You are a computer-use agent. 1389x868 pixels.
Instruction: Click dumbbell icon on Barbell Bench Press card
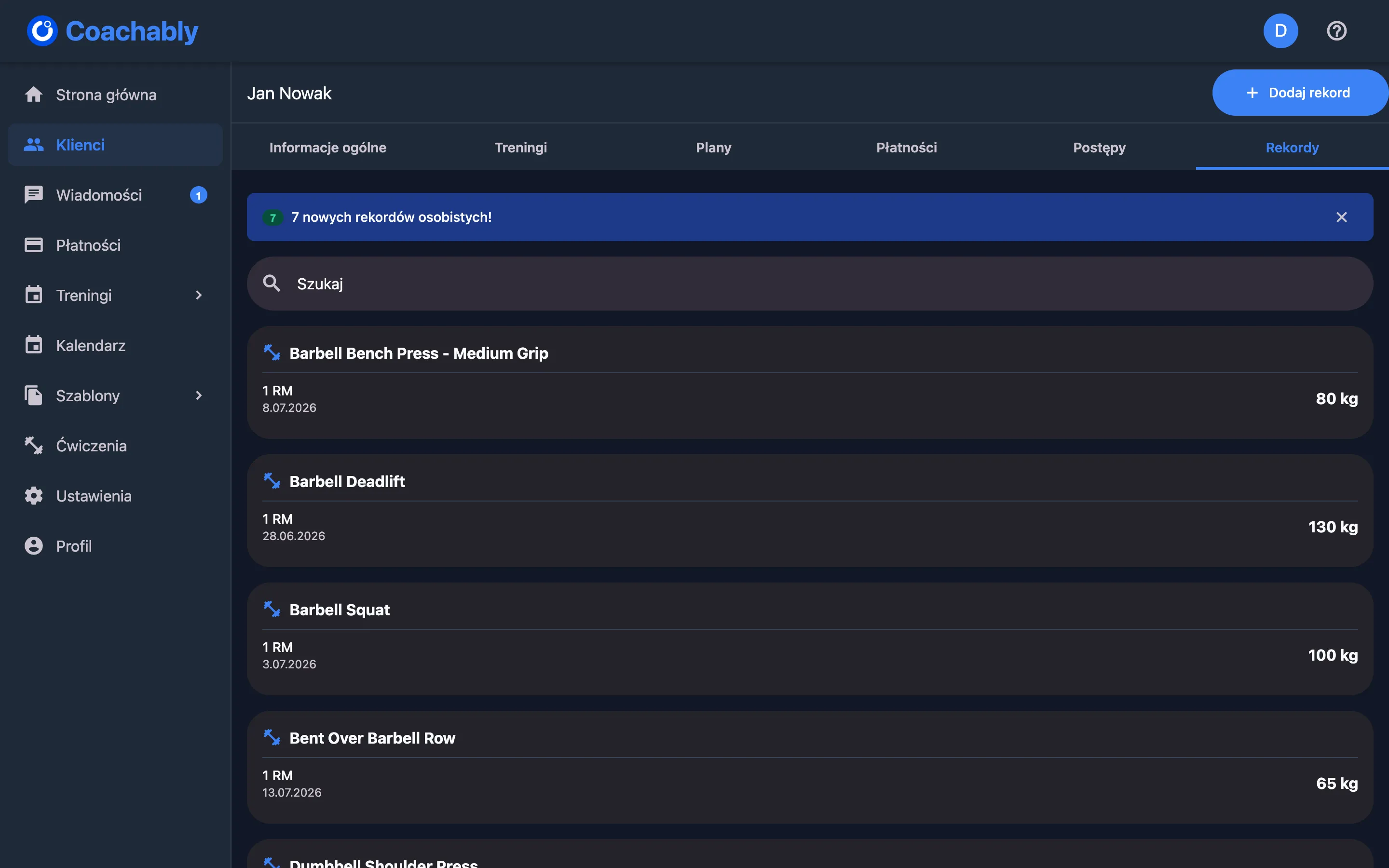point(272,353)
